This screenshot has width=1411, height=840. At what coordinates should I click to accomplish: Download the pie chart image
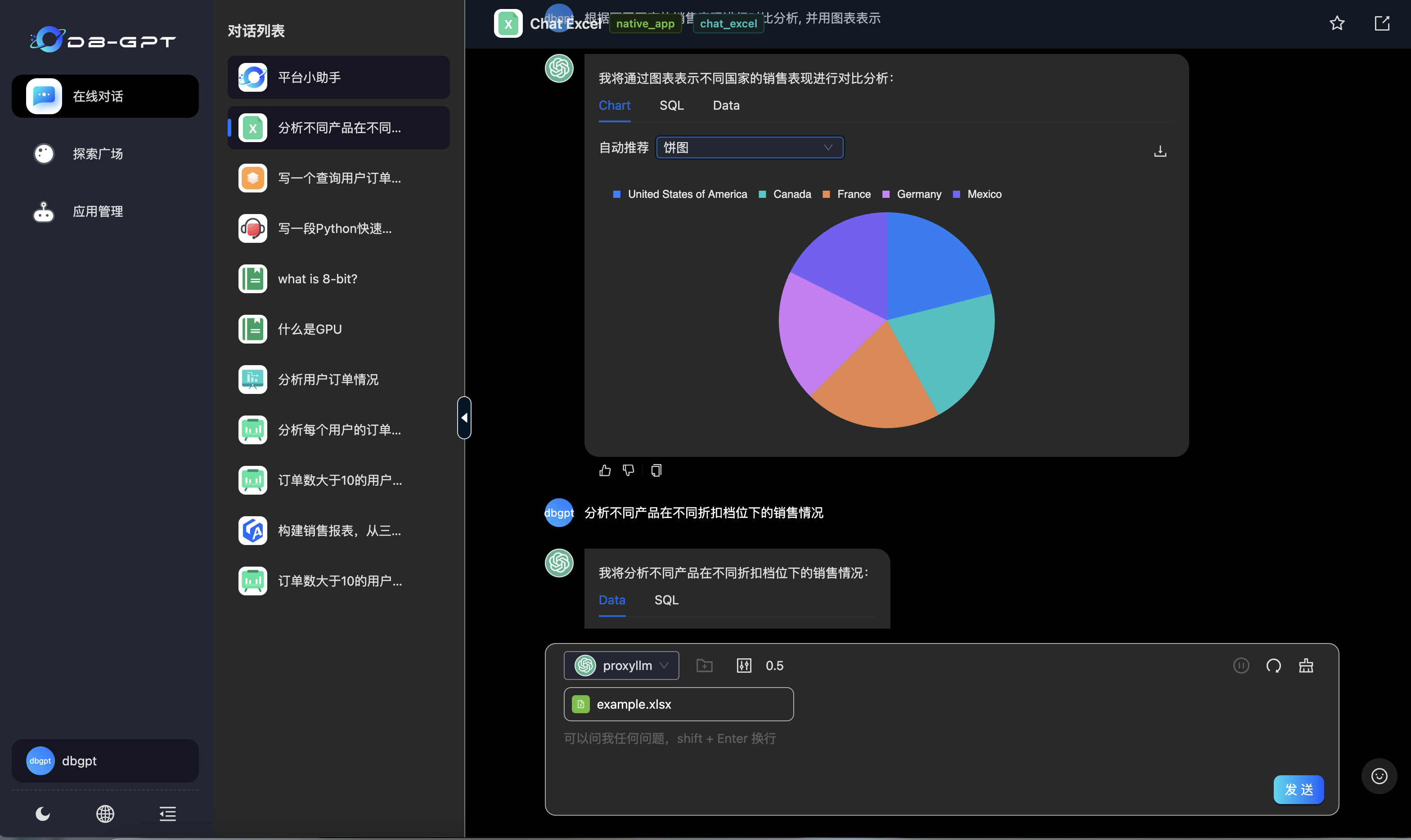pyautogui.click(x=1159, y=151)
